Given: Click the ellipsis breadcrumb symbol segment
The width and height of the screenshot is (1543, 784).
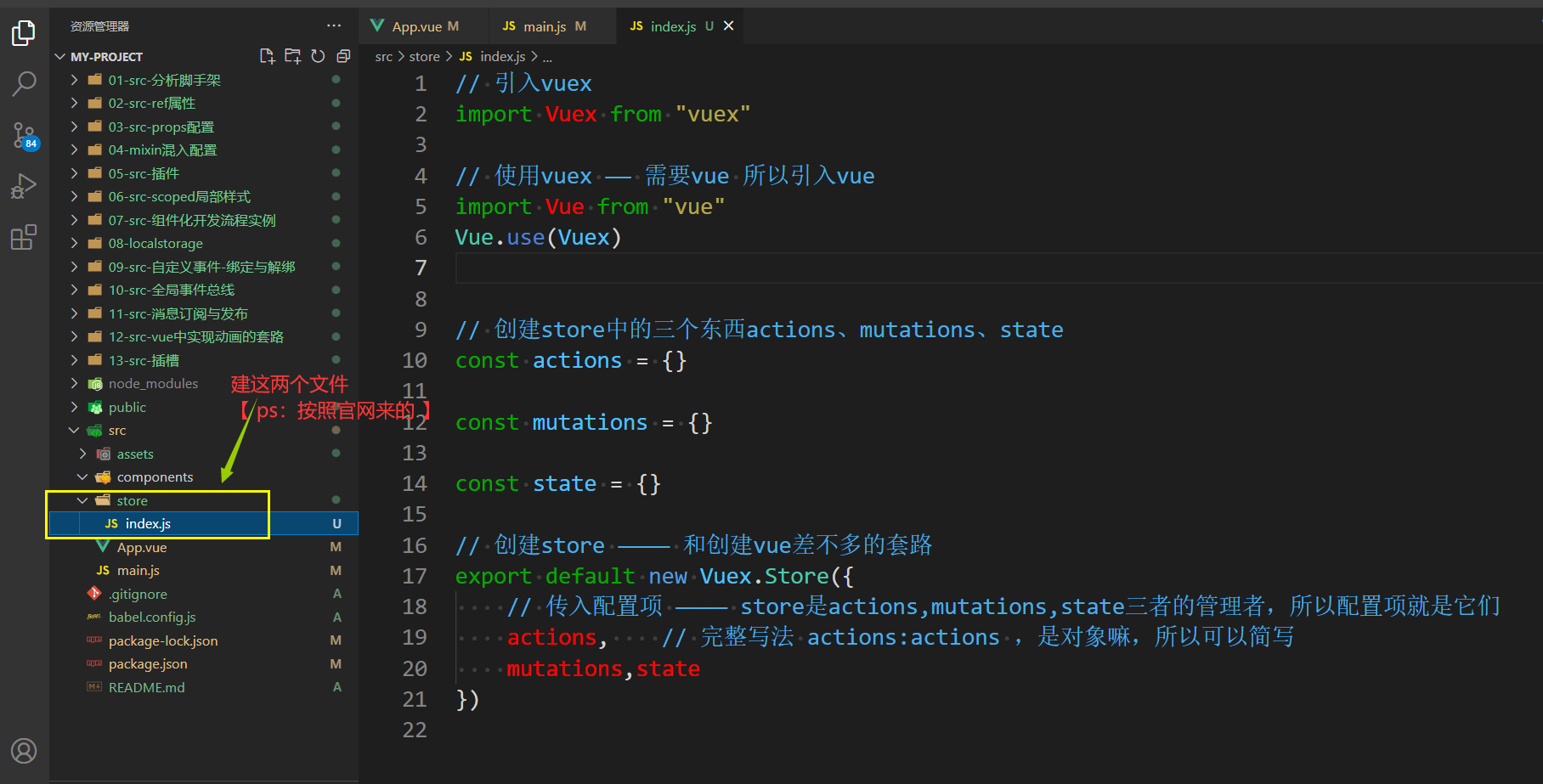Looking at the screenshot, I should [x=547, y=57].
